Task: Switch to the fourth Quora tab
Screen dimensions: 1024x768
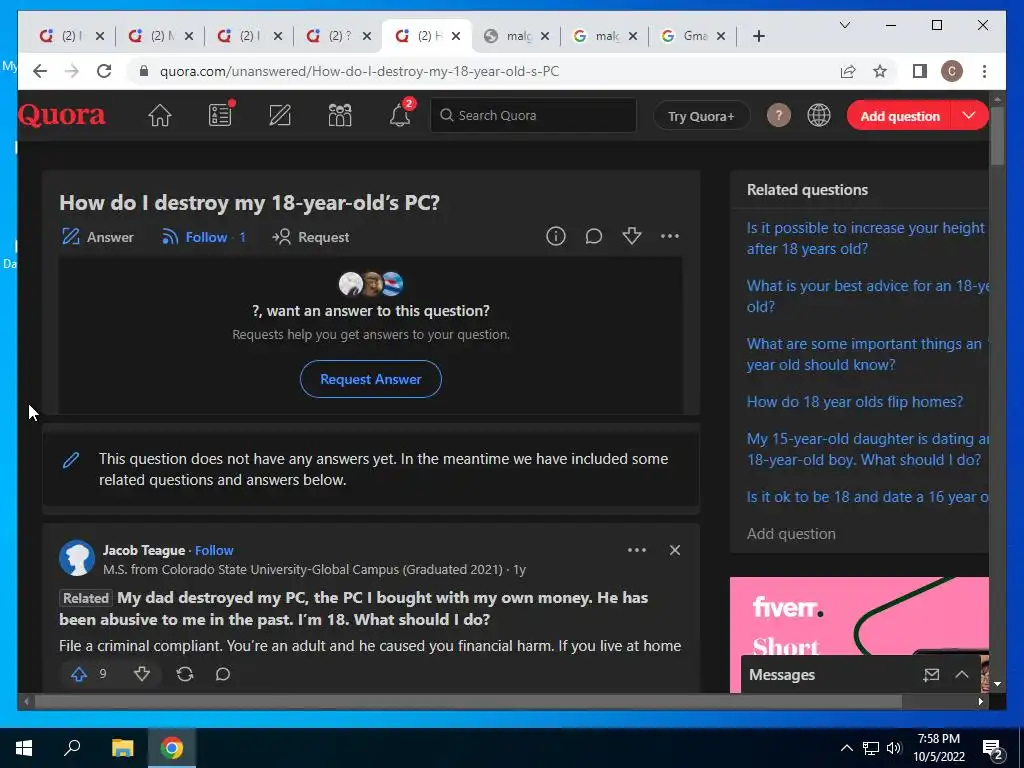Action: pyautogui.click(x=338, y=36)
